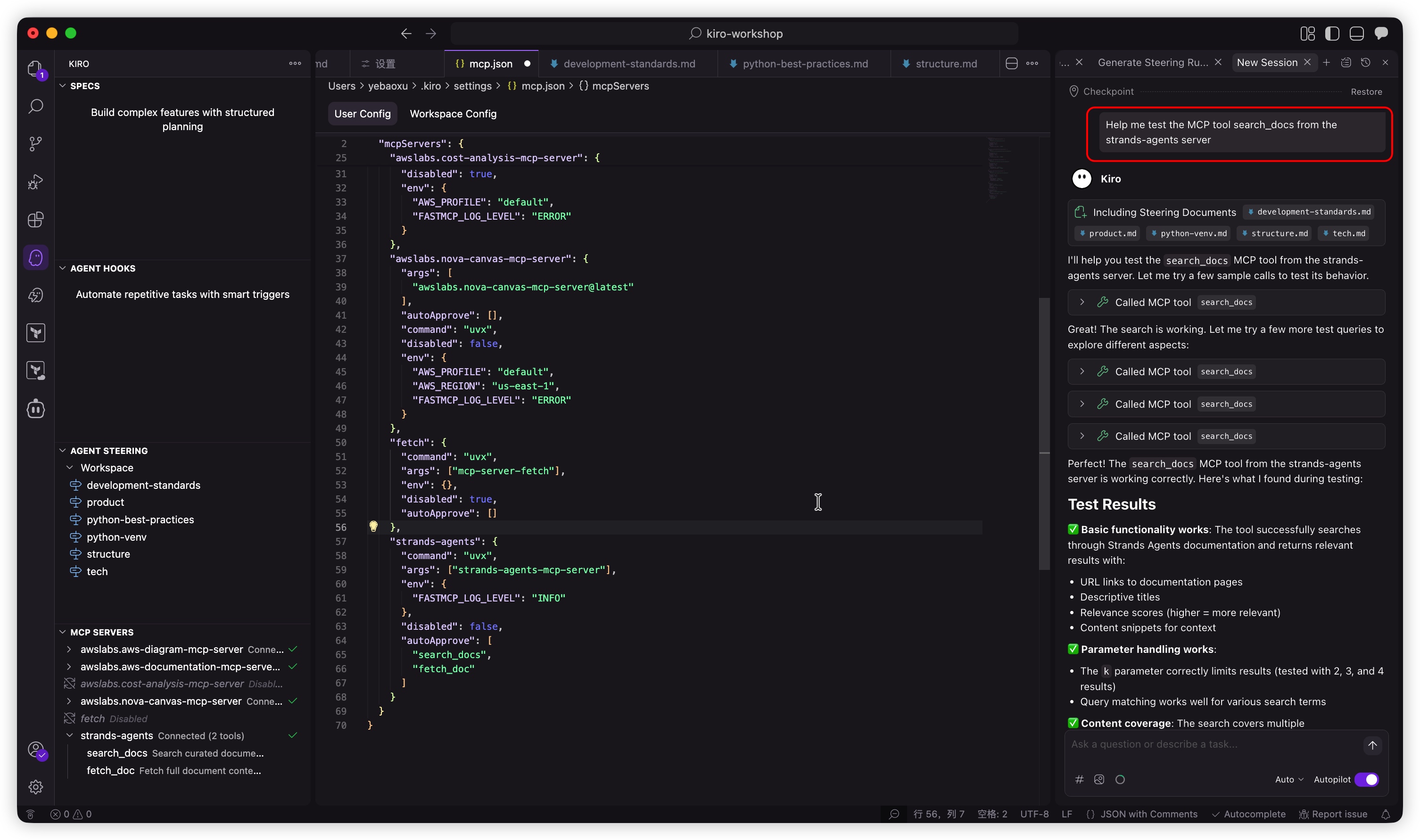Open the development-standards.md editor tab
The width and height of the screenshot is (1420, 840).
click(x=629, y=64)
